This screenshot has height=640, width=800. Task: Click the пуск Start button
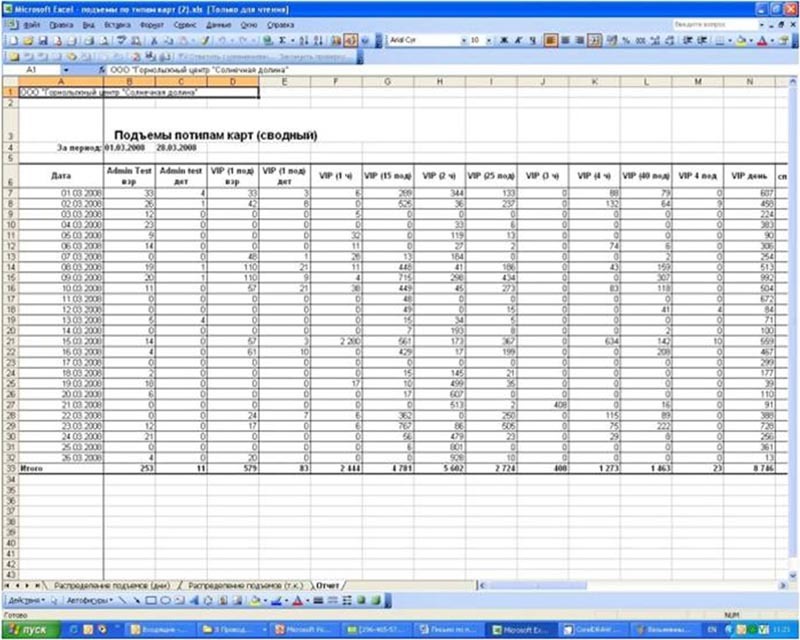(x=29, y=629)
